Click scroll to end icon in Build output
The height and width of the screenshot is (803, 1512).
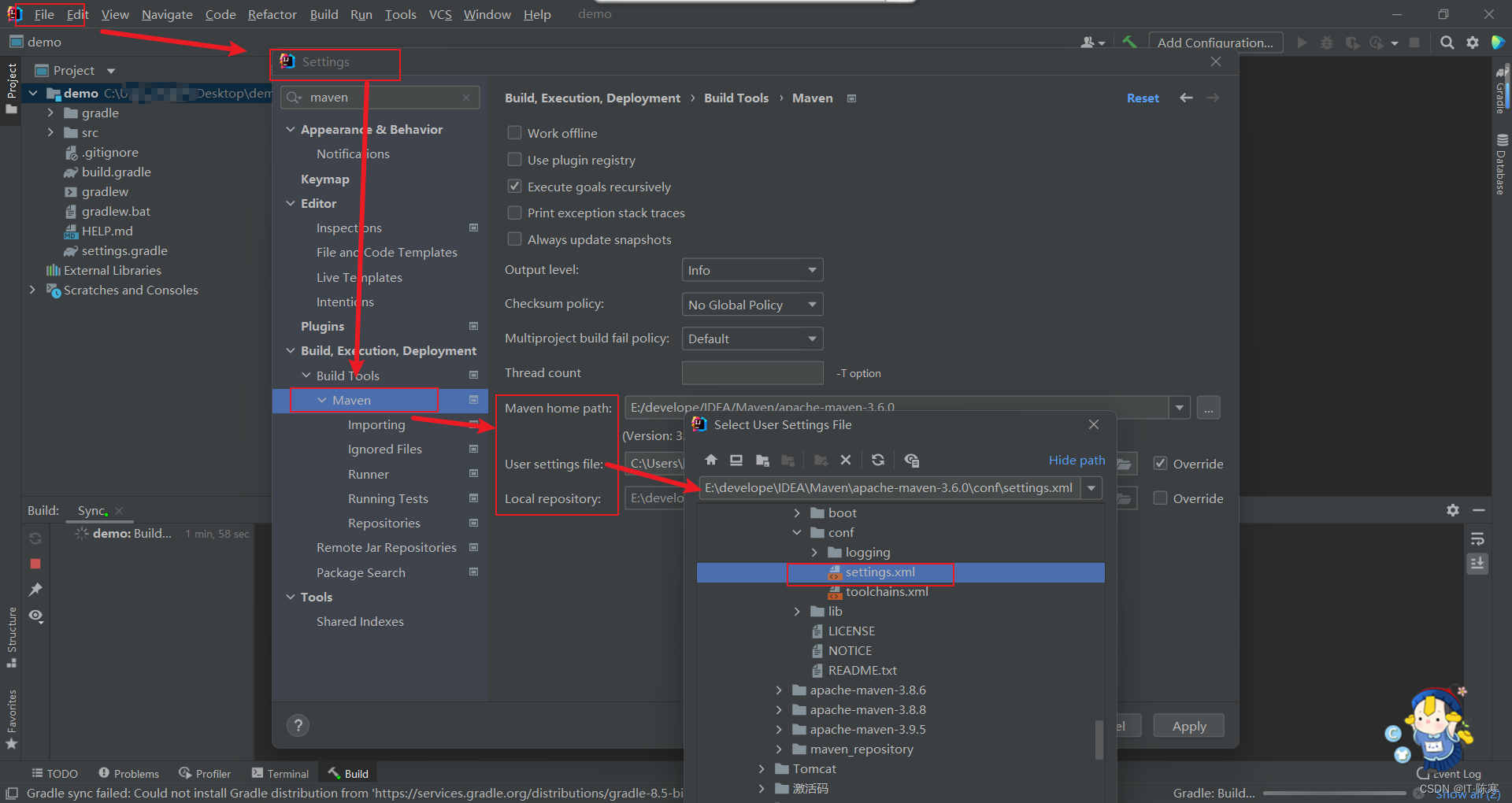pos(1477,564)
